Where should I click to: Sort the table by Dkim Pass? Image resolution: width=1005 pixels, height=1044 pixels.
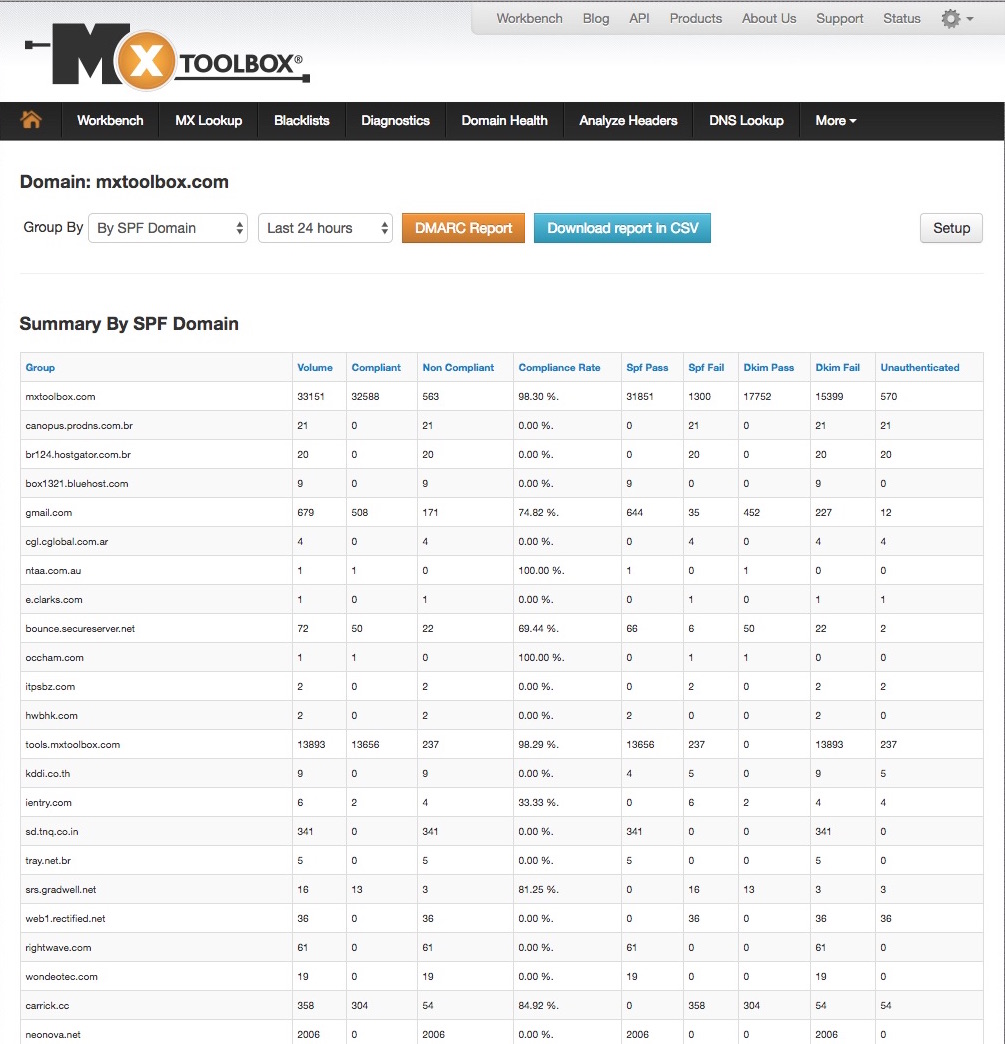(x=765, y=367)
